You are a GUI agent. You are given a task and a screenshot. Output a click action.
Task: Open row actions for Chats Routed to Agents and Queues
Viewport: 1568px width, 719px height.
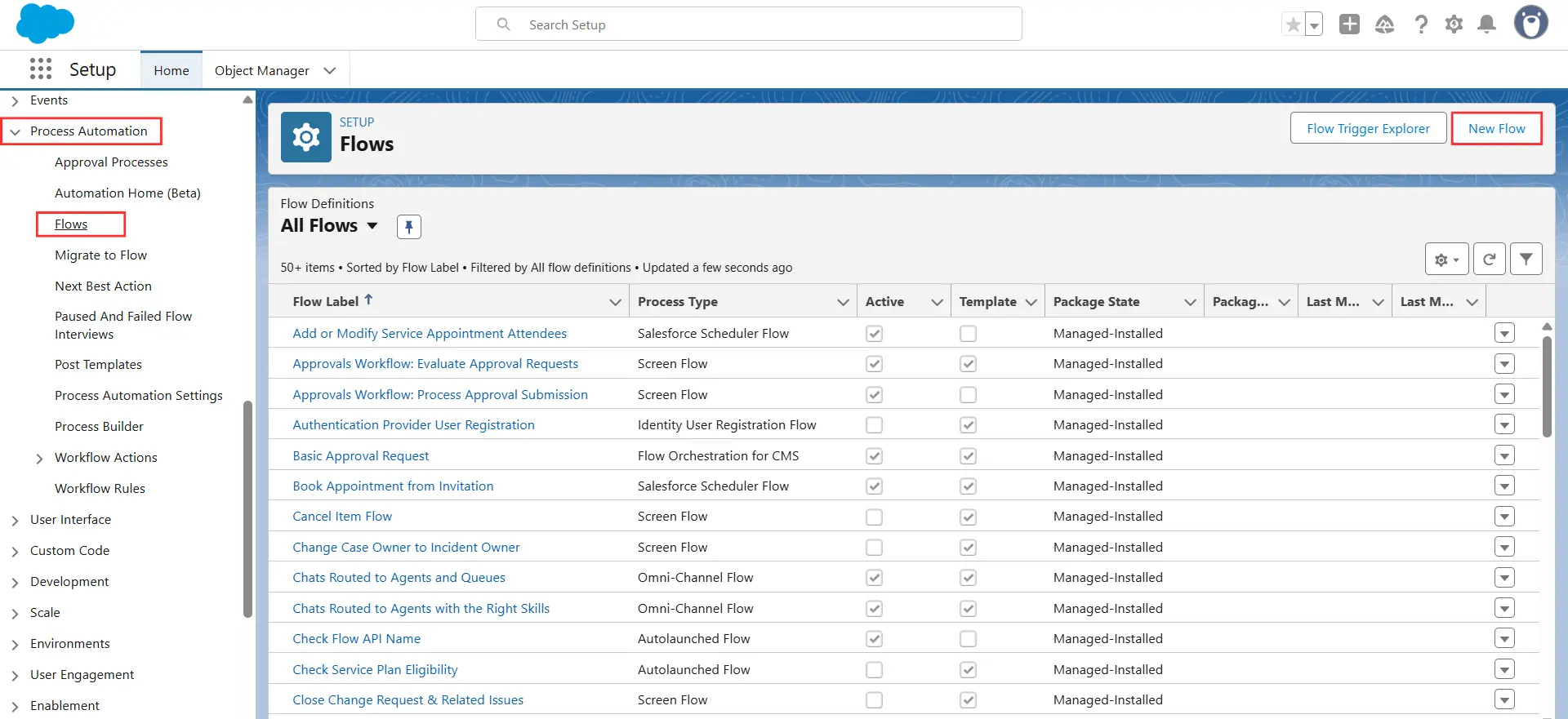[x=1504, y=578]
